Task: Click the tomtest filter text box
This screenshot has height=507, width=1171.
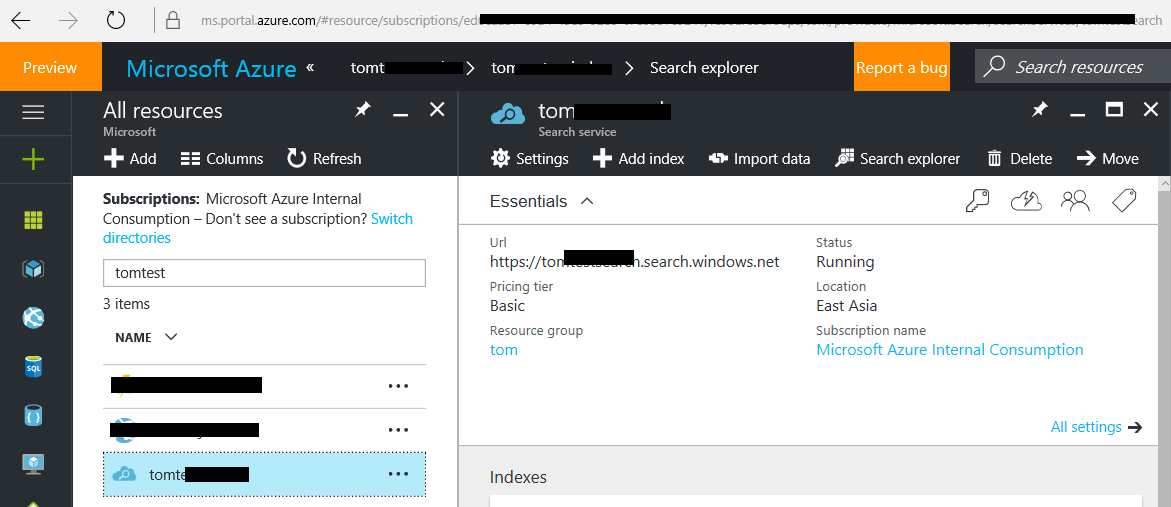Action: click(x=264, y=273)
